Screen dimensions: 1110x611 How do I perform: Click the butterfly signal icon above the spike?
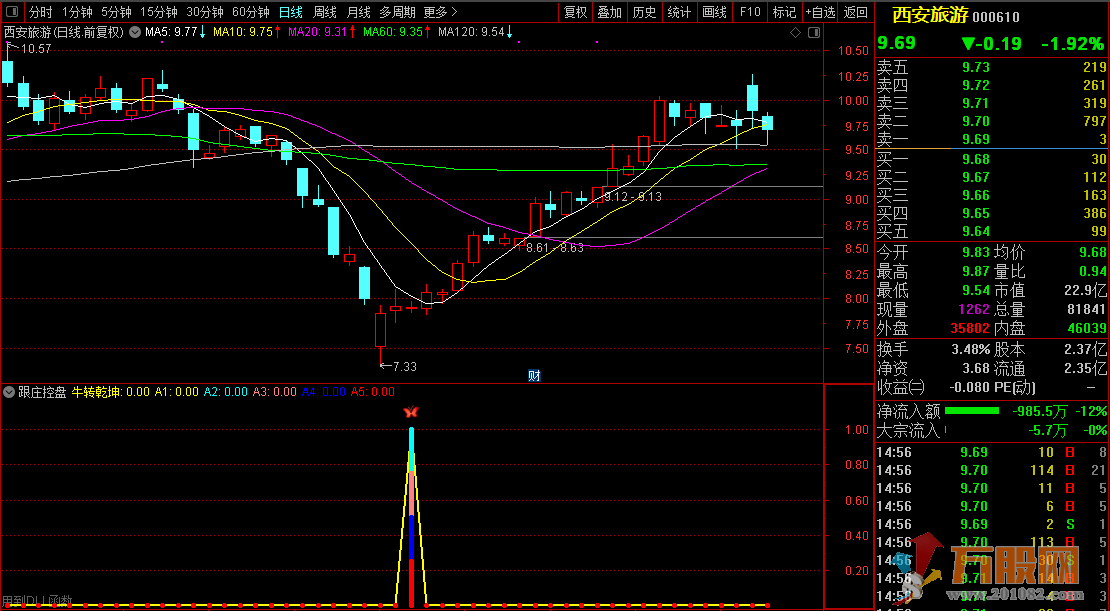pos(411,411)
